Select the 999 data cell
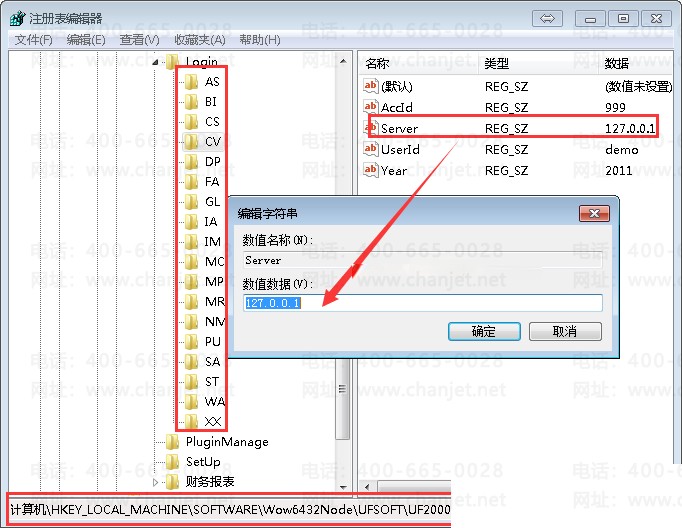 click(x=615, y=107)
